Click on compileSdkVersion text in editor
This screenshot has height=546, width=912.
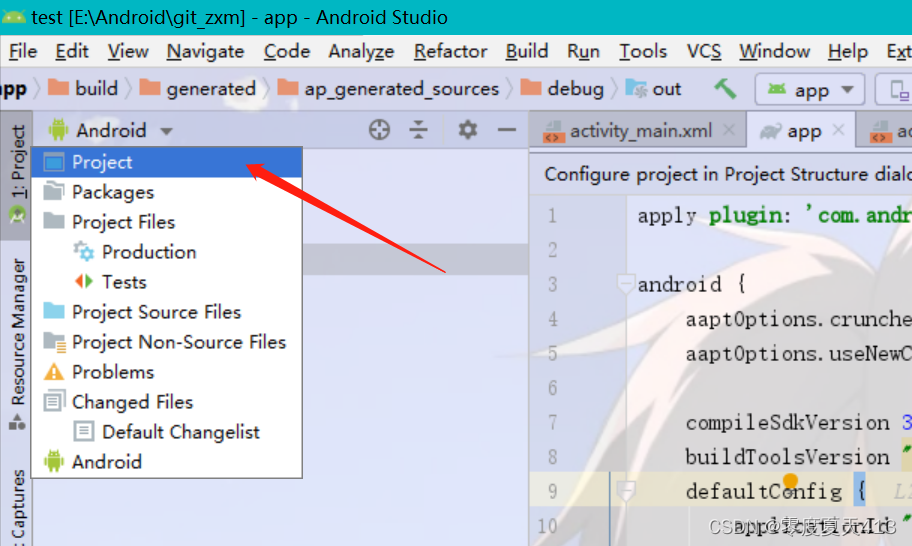point(787,423)
